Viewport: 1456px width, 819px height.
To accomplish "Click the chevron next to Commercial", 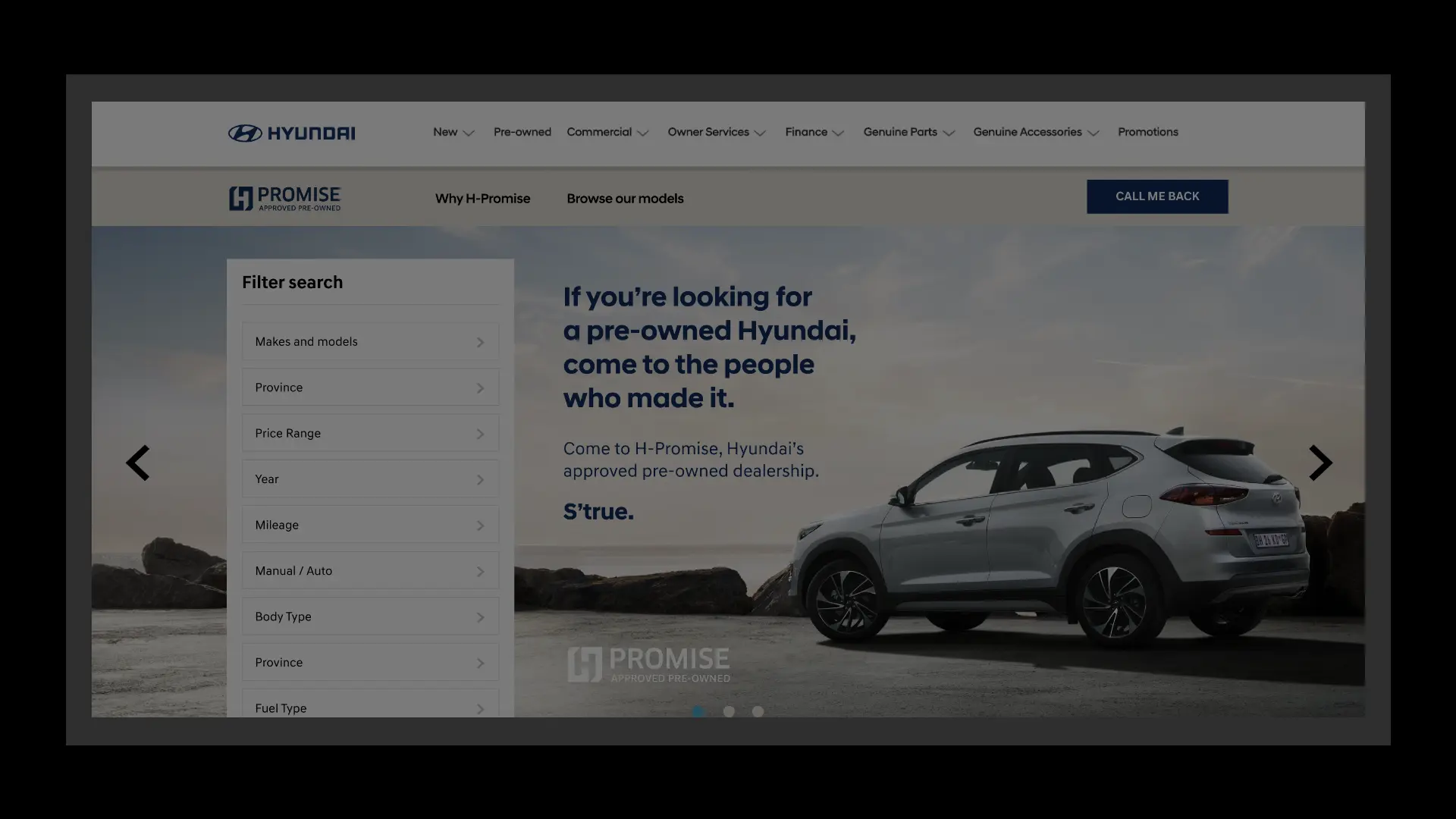I will pyautogui.click(x=643, y=133).
